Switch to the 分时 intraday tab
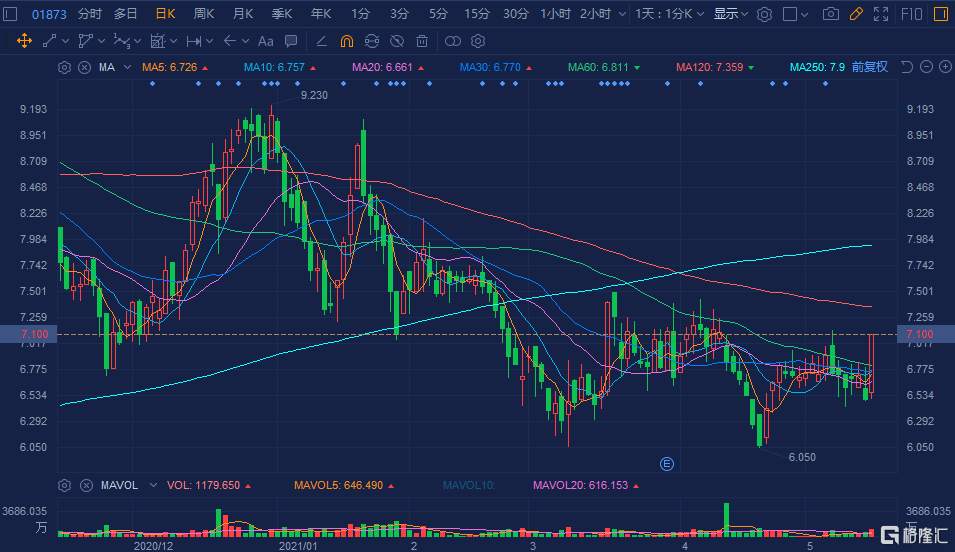The width and height of the screenshot is (955, 552). coord(90,14)
